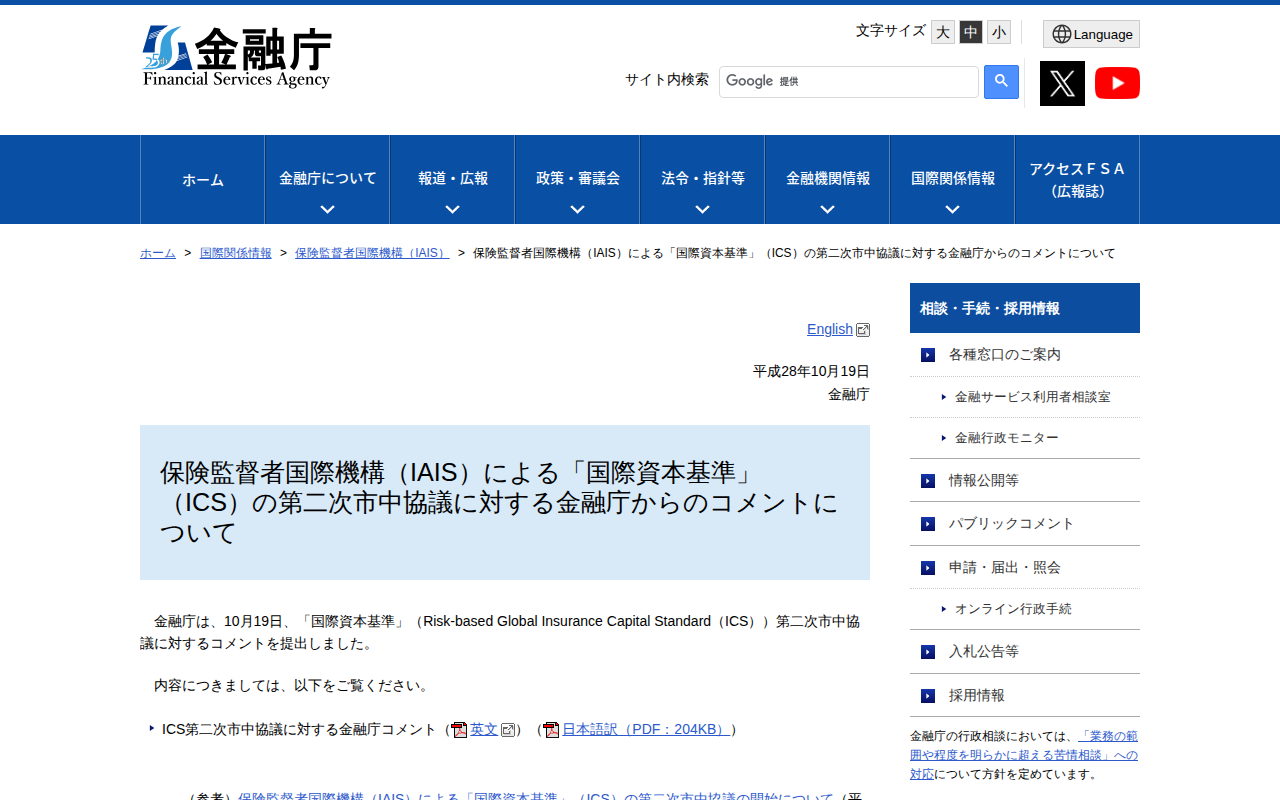This screenshot has width=1280, height=800.
Task: Select the 中 font size option
Action: (970, 31)
